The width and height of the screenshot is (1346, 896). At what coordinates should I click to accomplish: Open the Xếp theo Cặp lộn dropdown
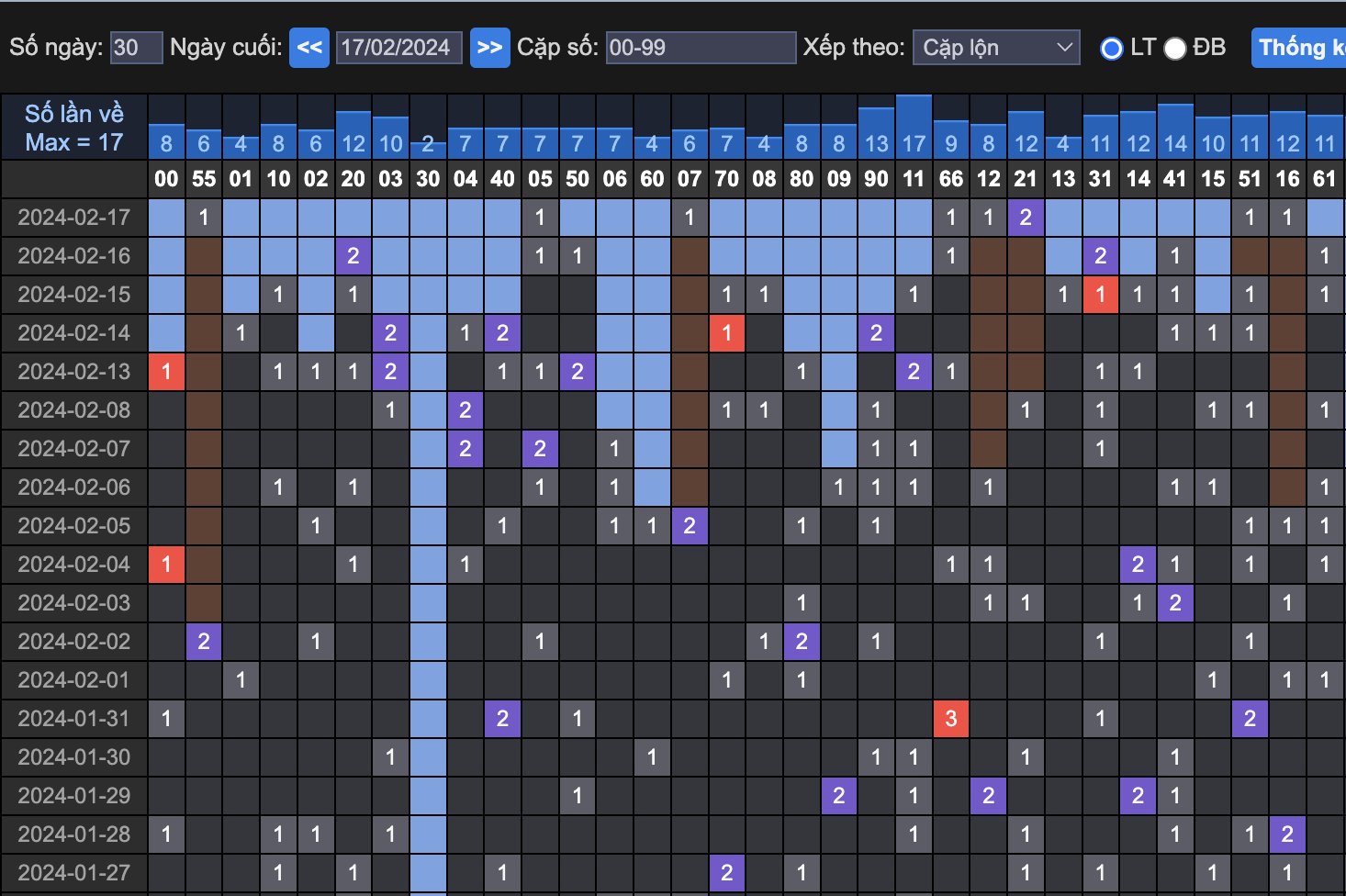[996, 48]
